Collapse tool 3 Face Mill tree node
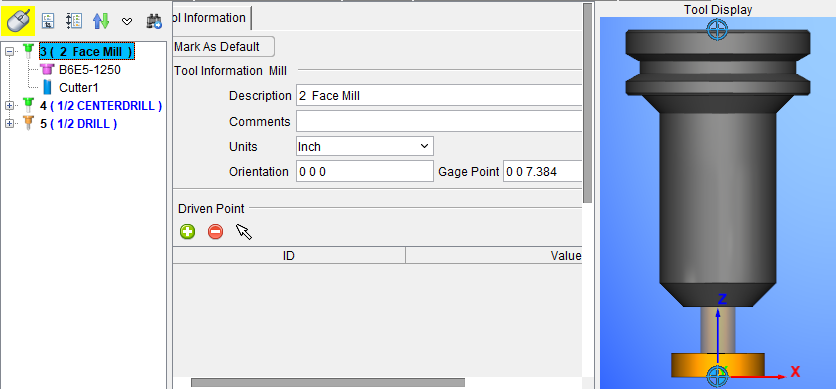The width and height of the screenshot is (836, 389). click(9, 52)
